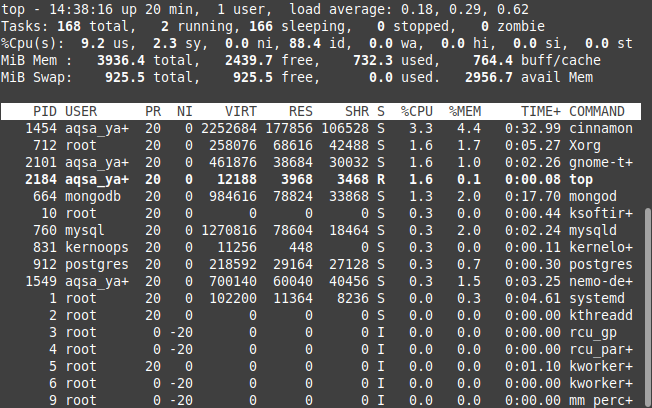This screenshot has height=408, width=652.
Task: Click the 'gnome-t+' command entry
Action: click(x=601, y=163)
